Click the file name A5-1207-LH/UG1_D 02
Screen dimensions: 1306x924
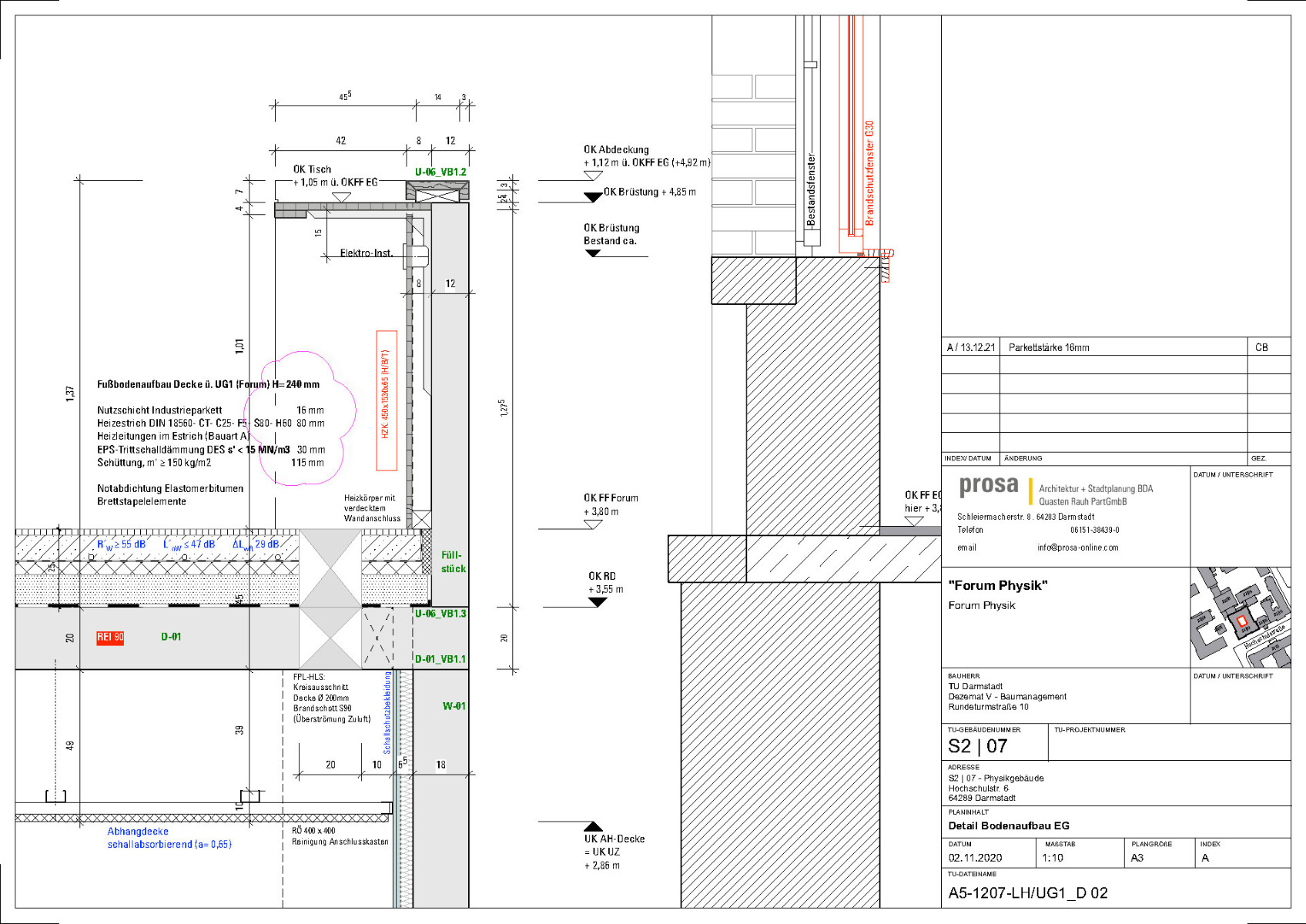tap(1028, 893)
